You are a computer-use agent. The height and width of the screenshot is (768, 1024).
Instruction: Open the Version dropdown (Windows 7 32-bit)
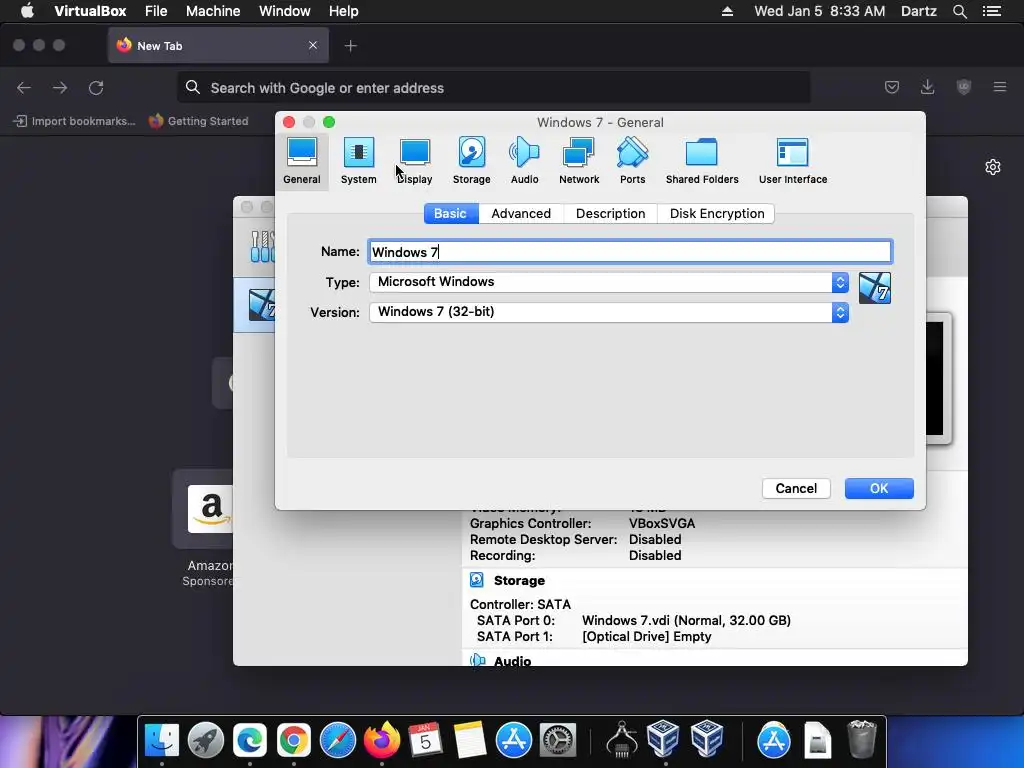609,312
